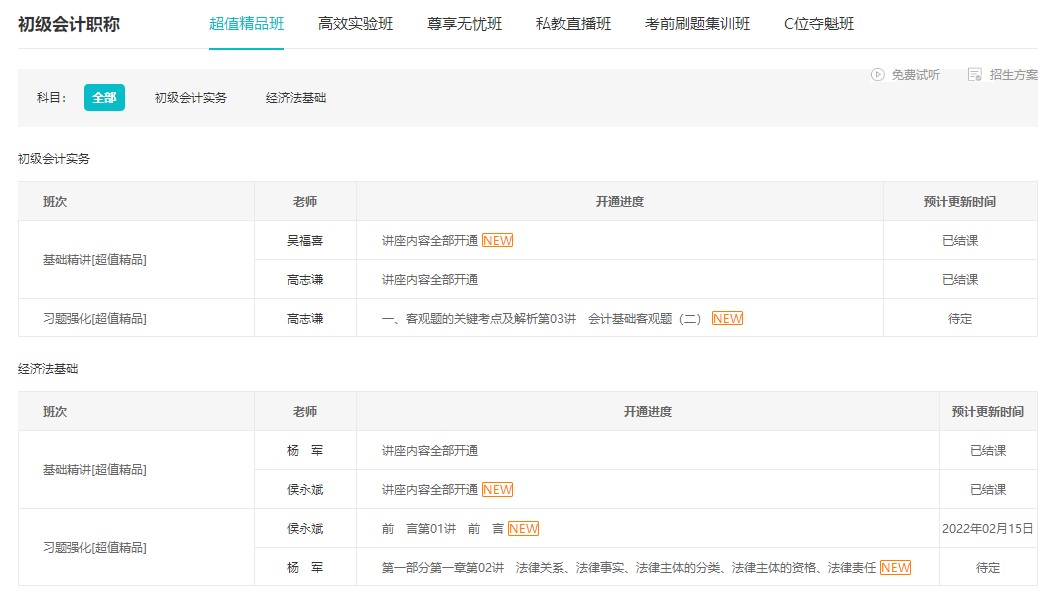Click the play icon beside 免费试听
The image size is (1060, 601).
[879, 74]
